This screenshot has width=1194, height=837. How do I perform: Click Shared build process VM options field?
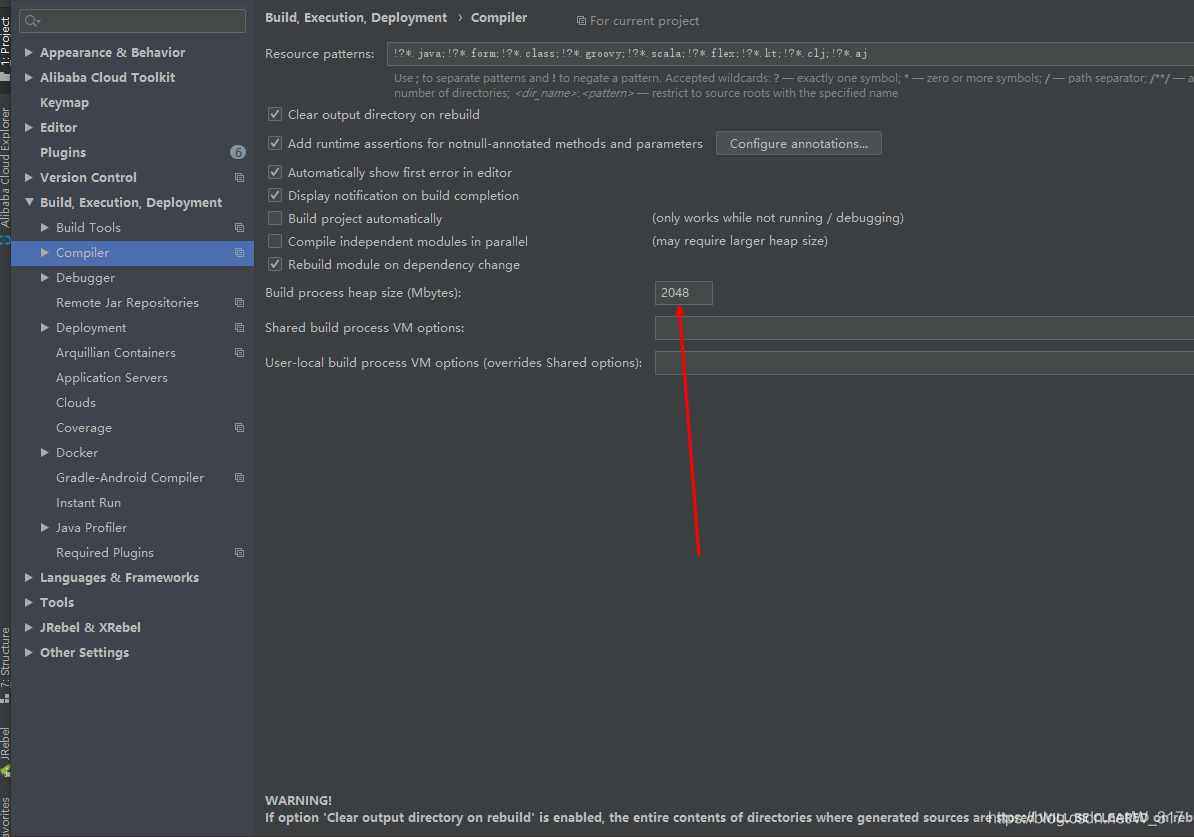(924, 327)
